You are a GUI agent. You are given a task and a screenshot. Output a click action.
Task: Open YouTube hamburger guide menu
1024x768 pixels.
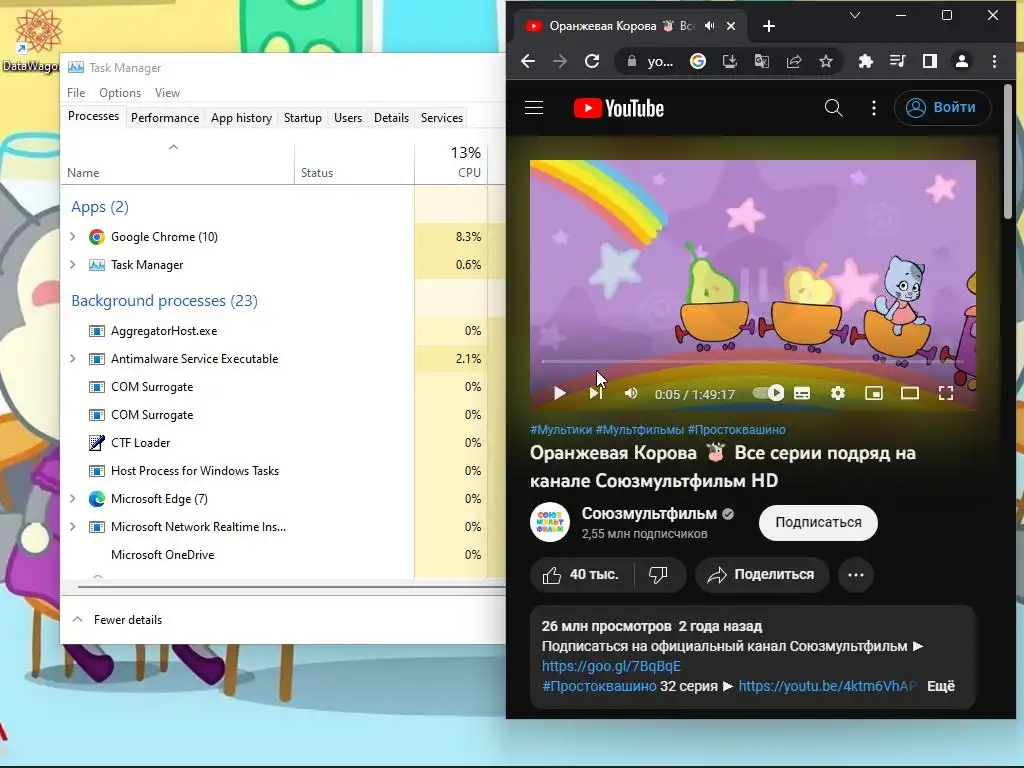coord(534,108)
